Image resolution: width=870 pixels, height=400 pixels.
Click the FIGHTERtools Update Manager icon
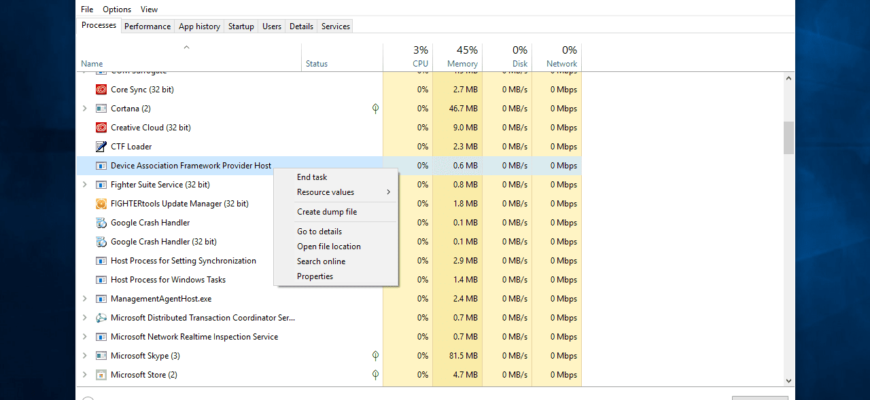pyautogui.click(x=101, y=204)
